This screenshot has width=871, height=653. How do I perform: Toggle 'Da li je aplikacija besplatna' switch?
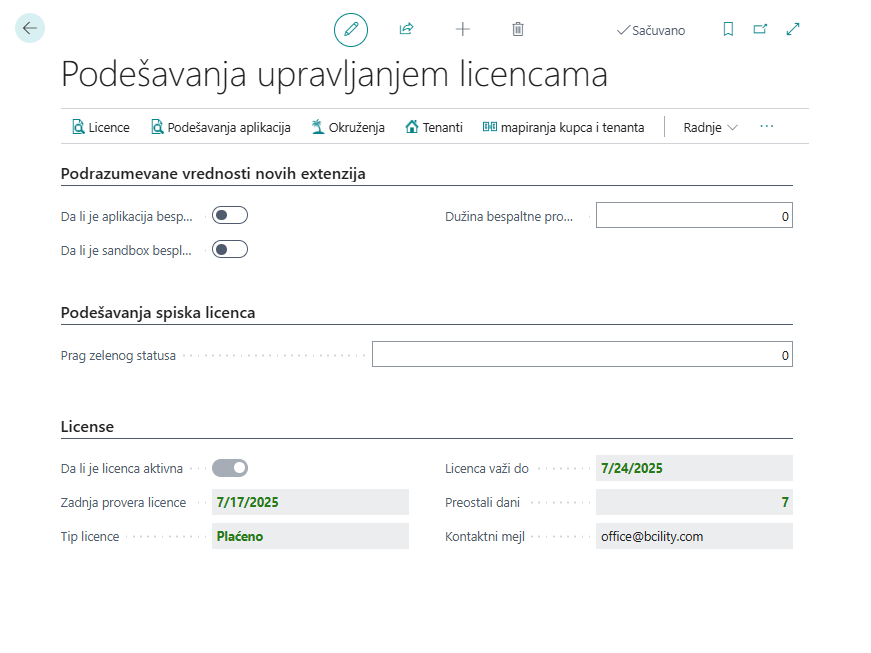coord(229,214)
